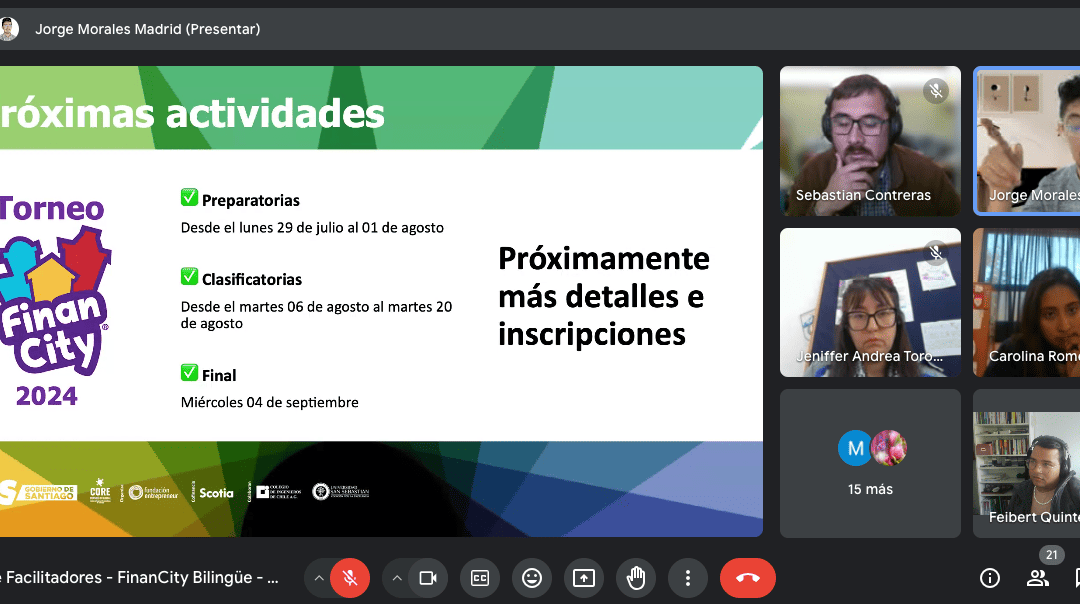Click the blue M avatar
The height and width of the screenshot is (604, 1080).
click(855, 448)
